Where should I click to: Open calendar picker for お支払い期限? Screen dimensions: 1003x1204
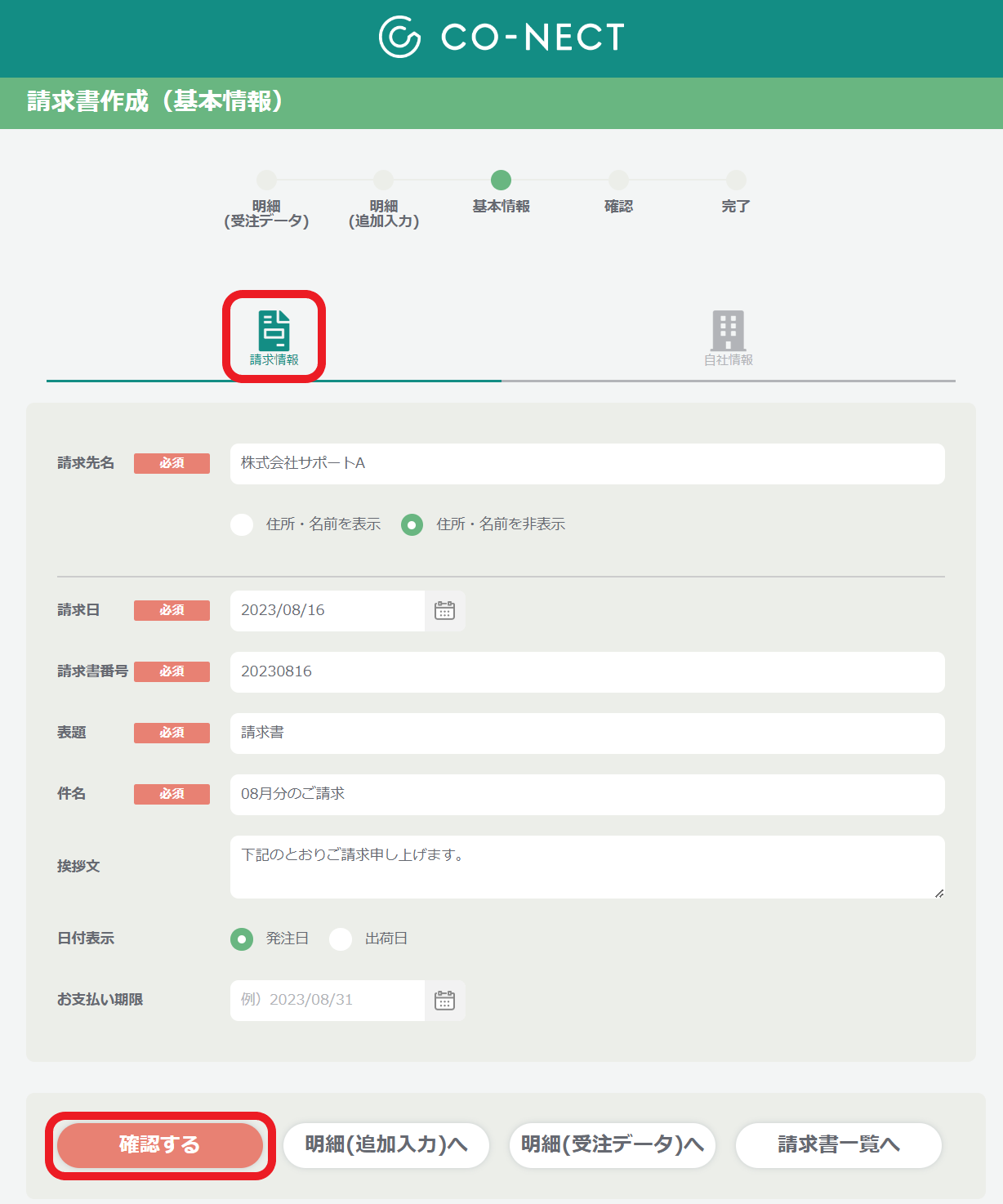(x=445, y=1001)
